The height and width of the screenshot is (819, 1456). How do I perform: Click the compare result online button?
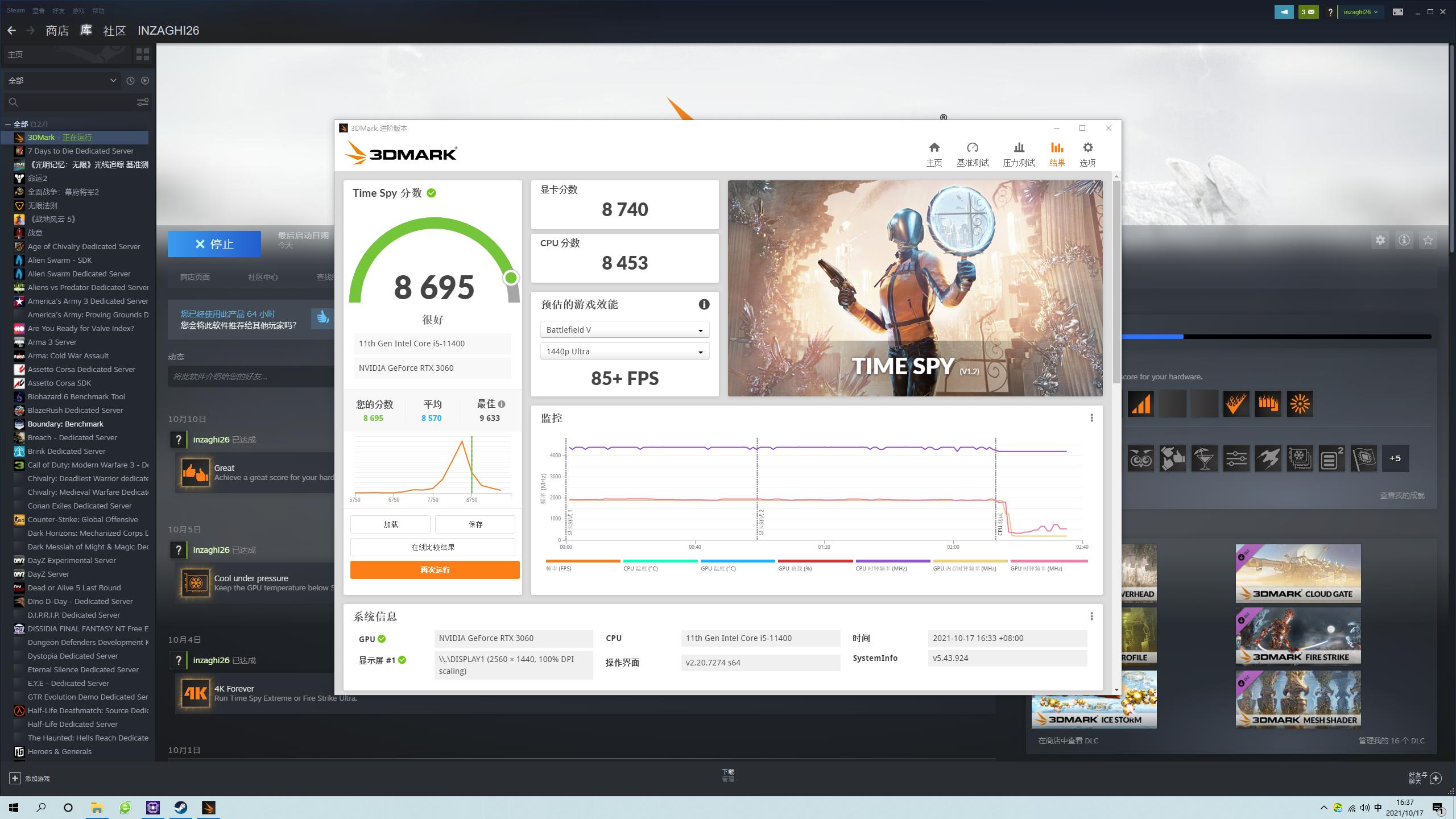[432, 547]
